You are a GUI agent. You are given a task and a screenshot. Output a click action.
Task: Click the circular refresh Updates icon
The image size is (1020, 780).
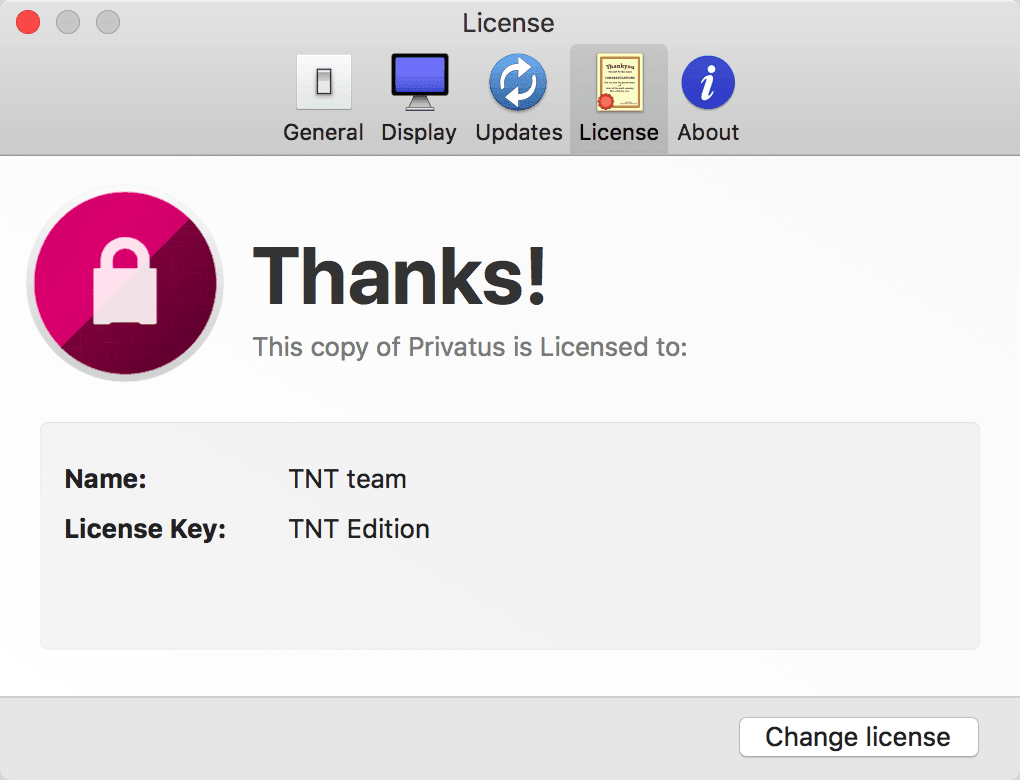click(x=518, y=82)
